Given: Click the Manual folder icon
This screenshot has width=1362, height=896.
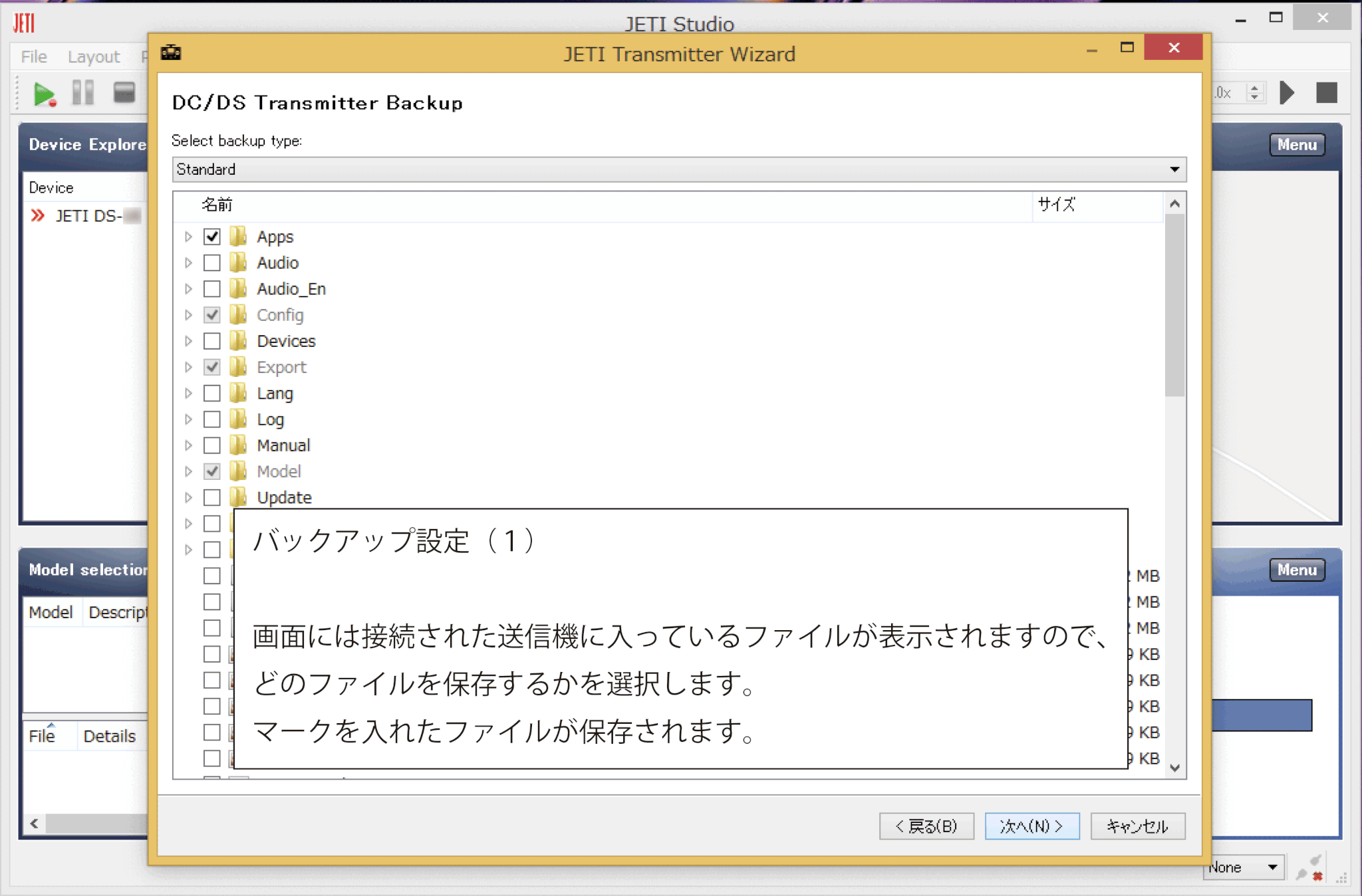Looking at the screenshot, I should (238, 445).
